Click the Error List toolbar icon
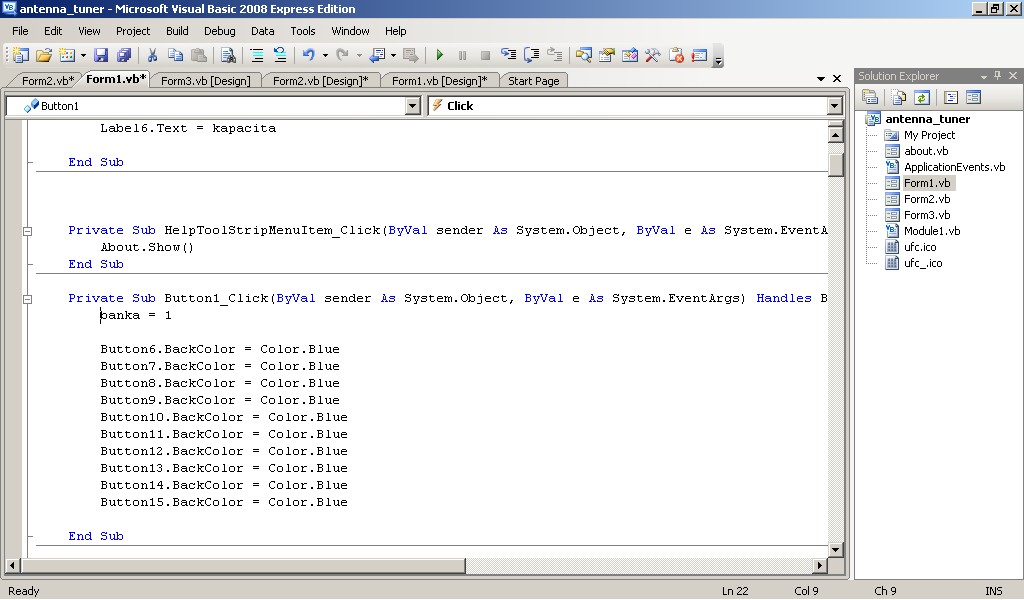Viewport: 1024px width, 600px height. (676, 56)
